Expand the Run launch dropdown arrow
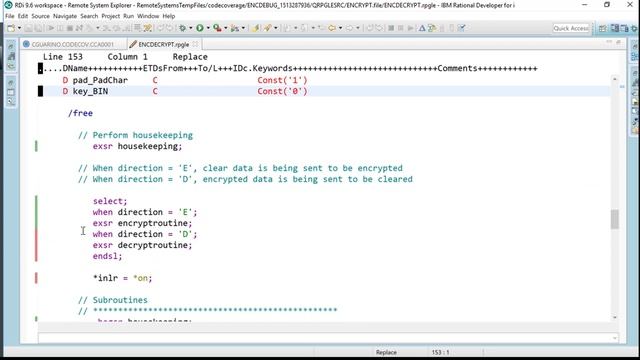Viewport: 640px width, 360px height. pos(208,28)
